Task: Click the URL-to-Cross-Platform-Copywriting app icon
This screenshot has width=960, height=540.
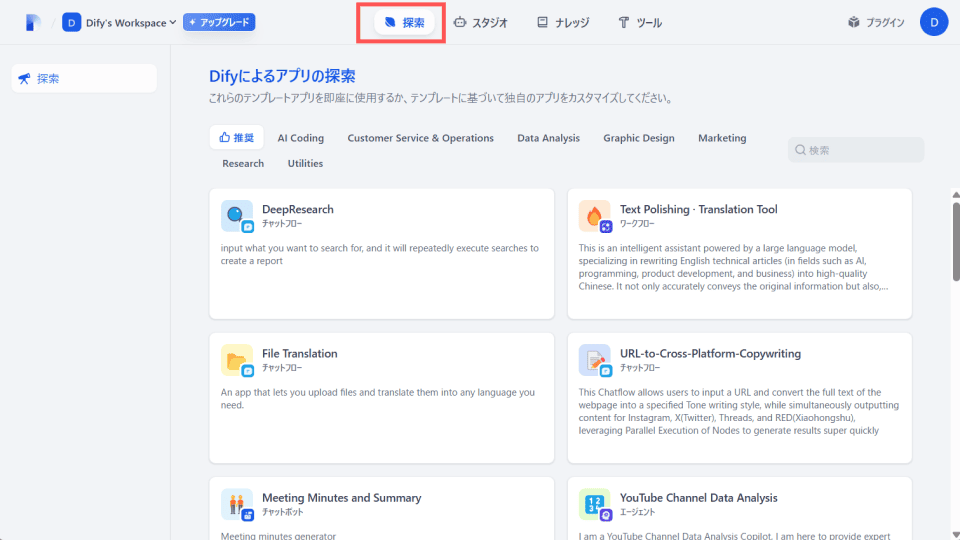Action: (x=594, y=360)
